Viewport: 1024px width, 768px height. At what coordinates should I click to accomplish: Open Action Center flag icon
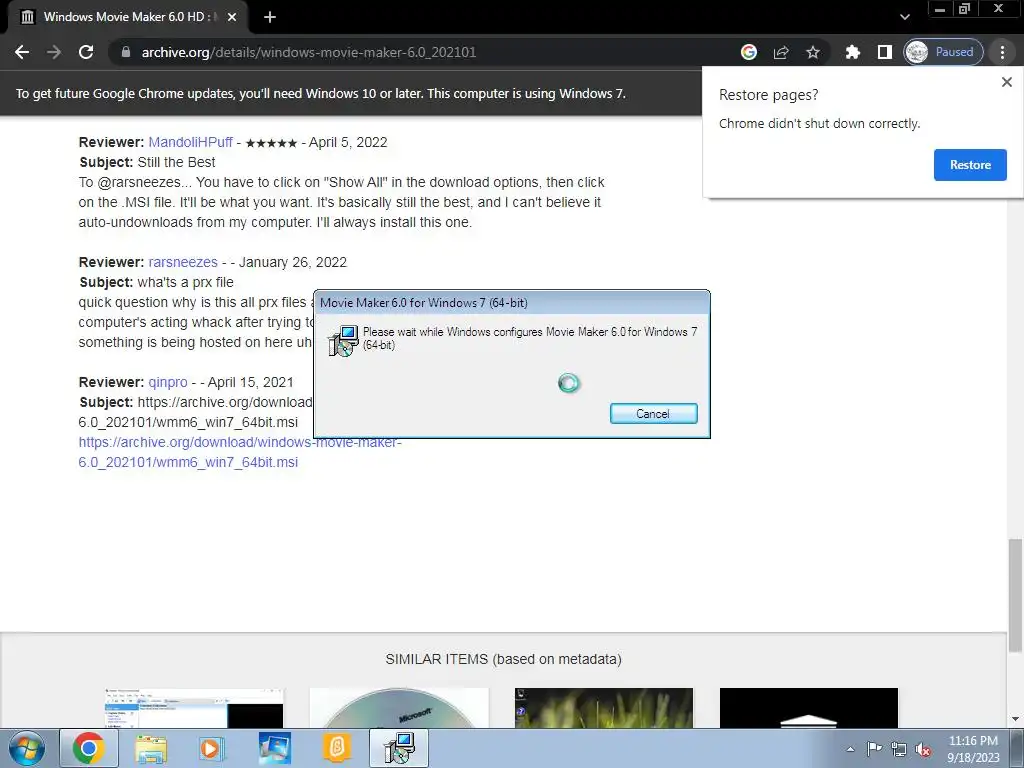pyautogui.click(x=874, y=749)
